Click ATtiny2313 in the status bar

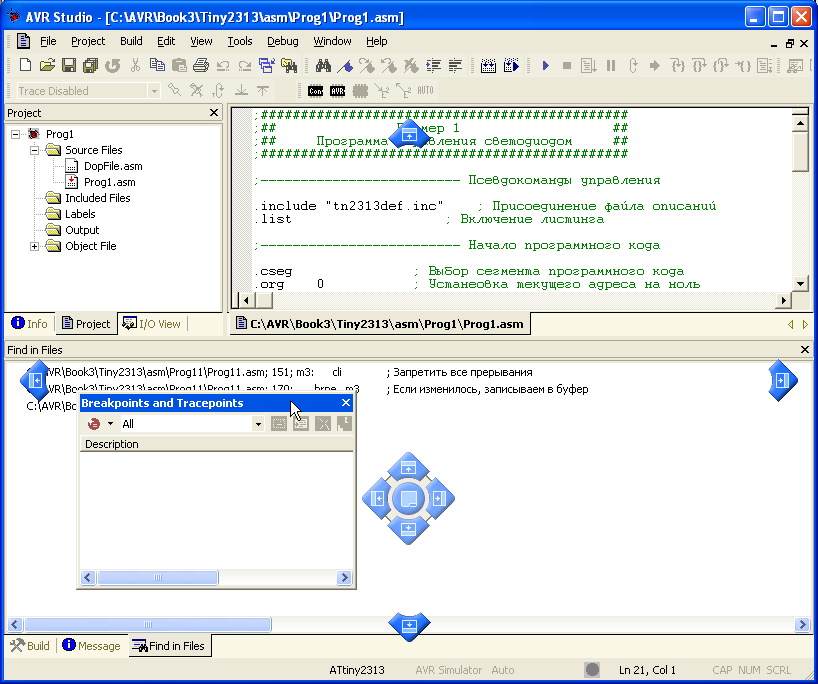(357, 670)
